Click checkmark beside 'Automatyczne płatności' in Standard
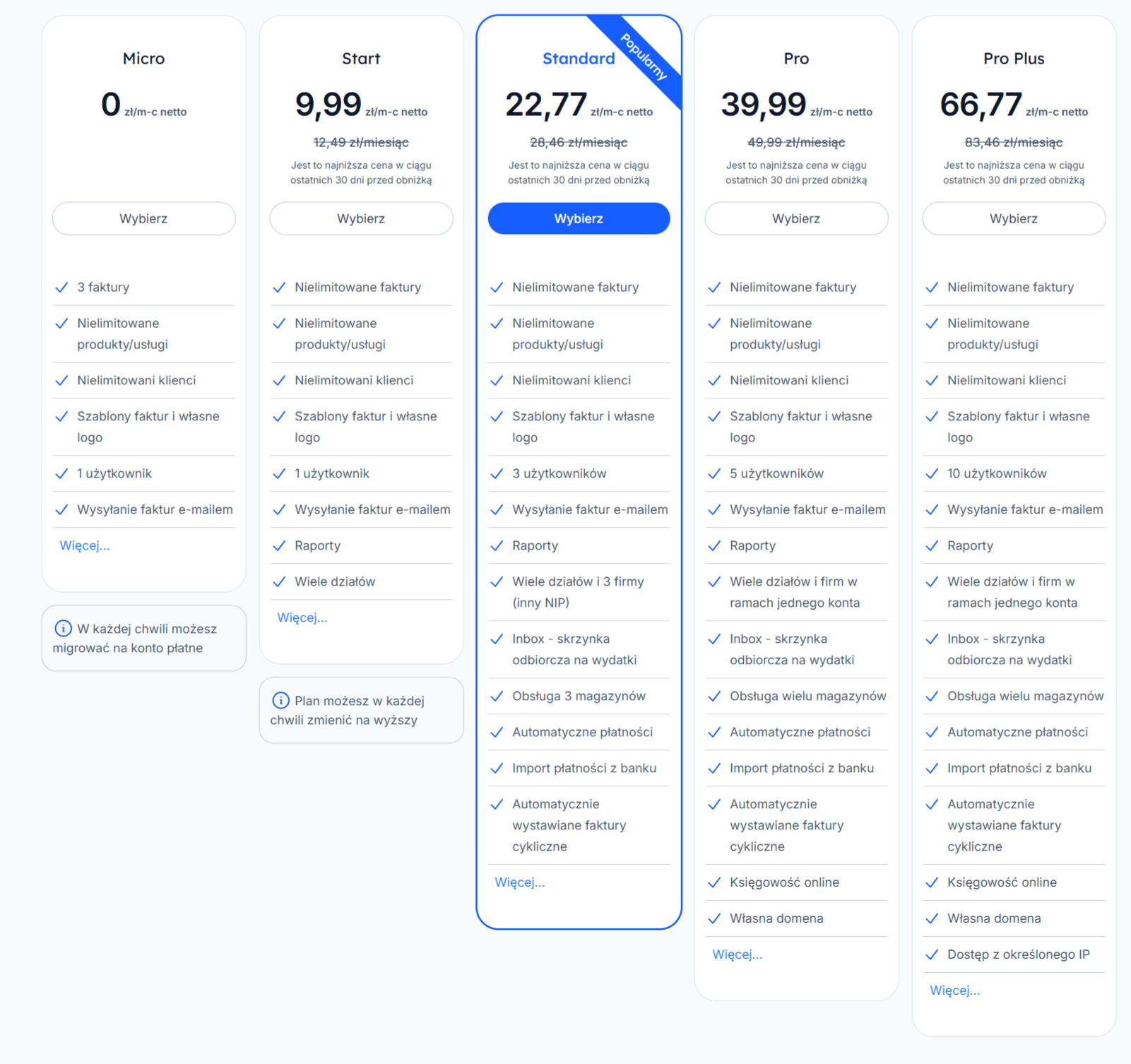The height and width of the screenshot is (1064, 1131). click(x=496, y=732)
